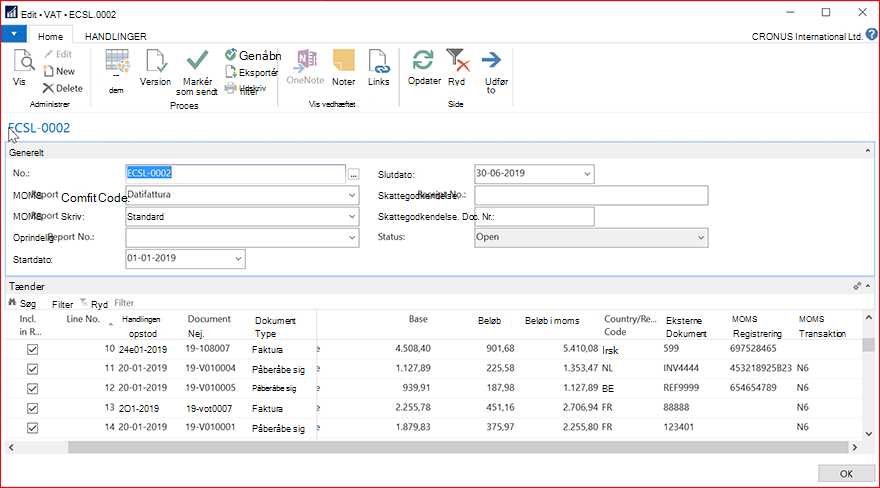Viewport: 880px width, 488px height.
Task: Choose the Genåbn reopen action
Action: (x=253, y=56)
